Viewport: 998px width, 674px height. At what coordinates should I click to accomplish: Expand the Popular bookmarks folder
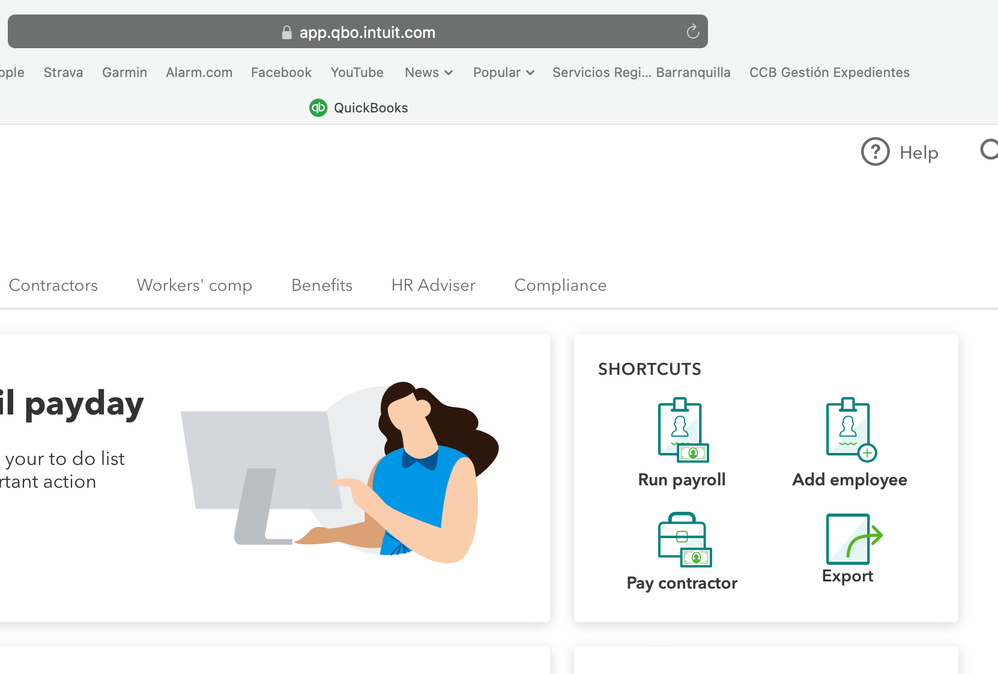point(503,73)
